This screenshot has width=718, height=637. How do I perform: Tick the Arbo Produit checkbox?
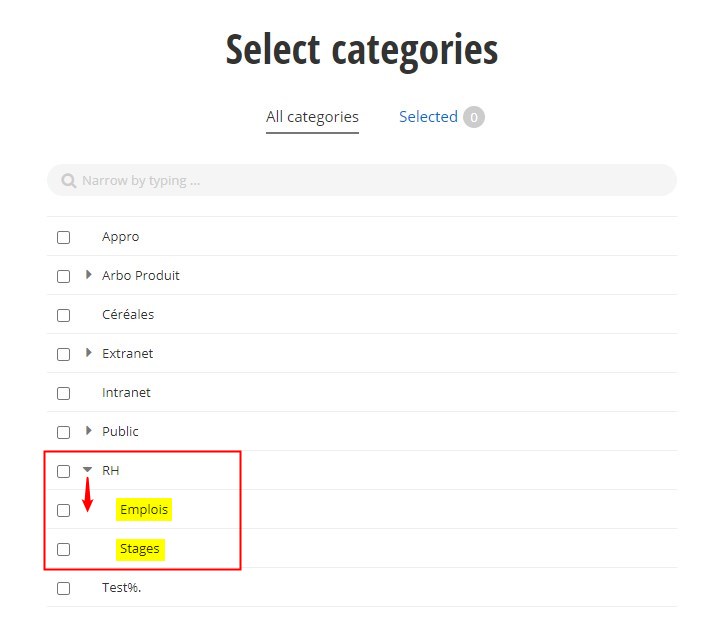[x=63, y=276]
